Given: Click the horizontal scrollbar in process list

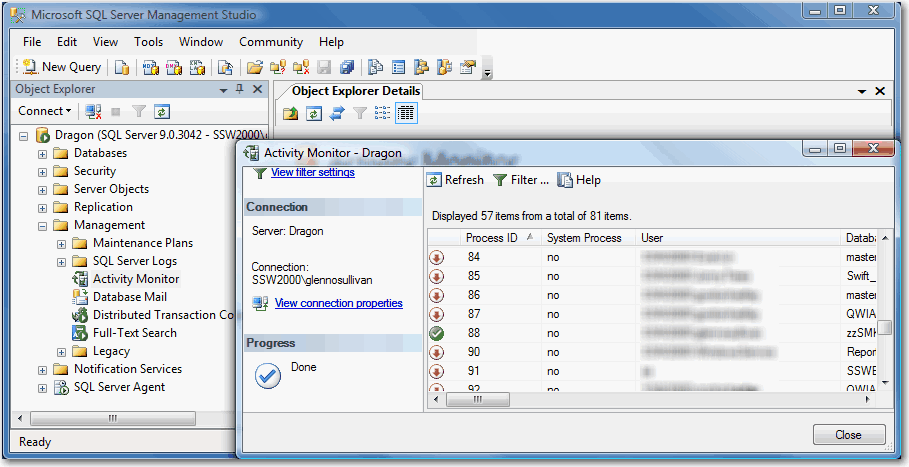Looking at the screenshot, I should [650, 399].
